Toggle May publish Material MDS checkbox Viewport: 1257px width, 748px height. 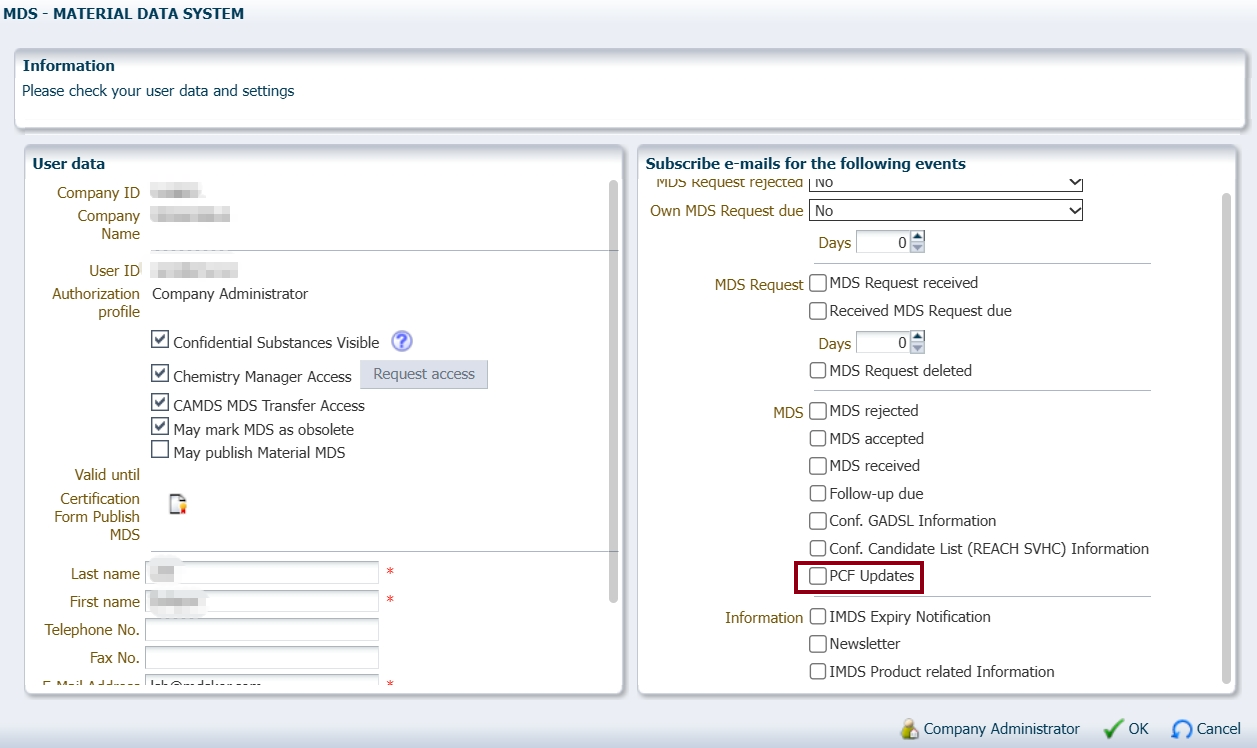(160, 451)
